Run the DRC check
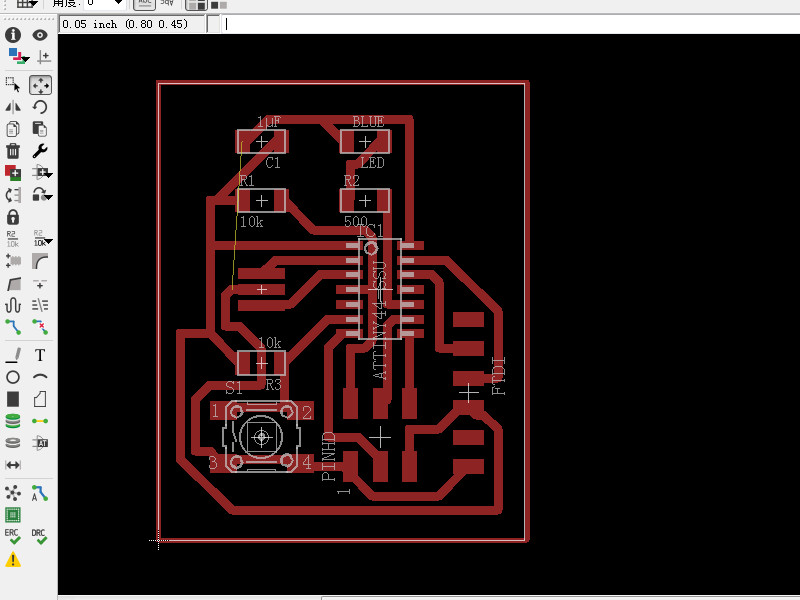The width and height of the screenshot is (800, 600). tap(40, 536)
